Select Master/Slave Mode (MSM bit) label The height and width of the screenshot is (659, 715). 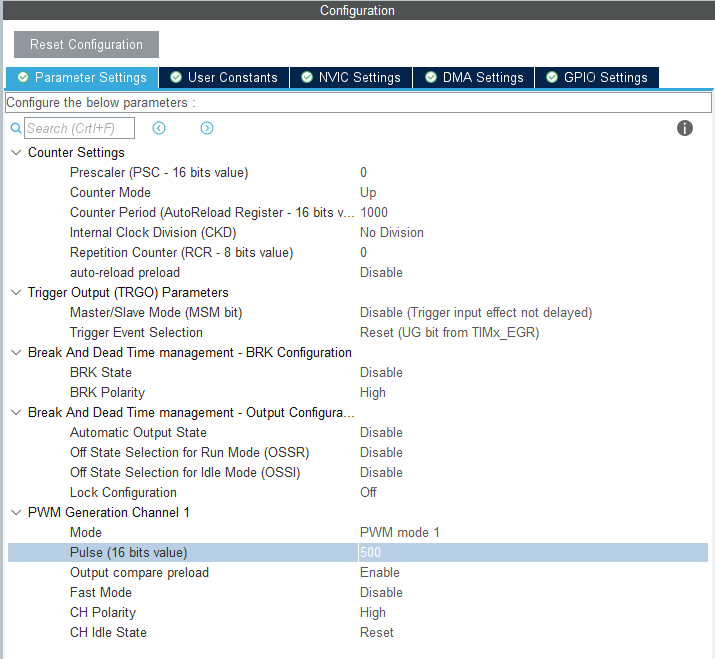(156, 312)
